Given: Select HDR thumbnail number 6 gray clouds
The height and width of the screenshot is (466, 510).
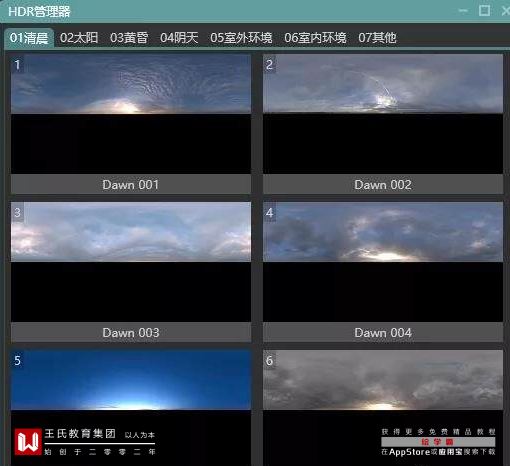Looking at the screenshot, I should [383, 407].
